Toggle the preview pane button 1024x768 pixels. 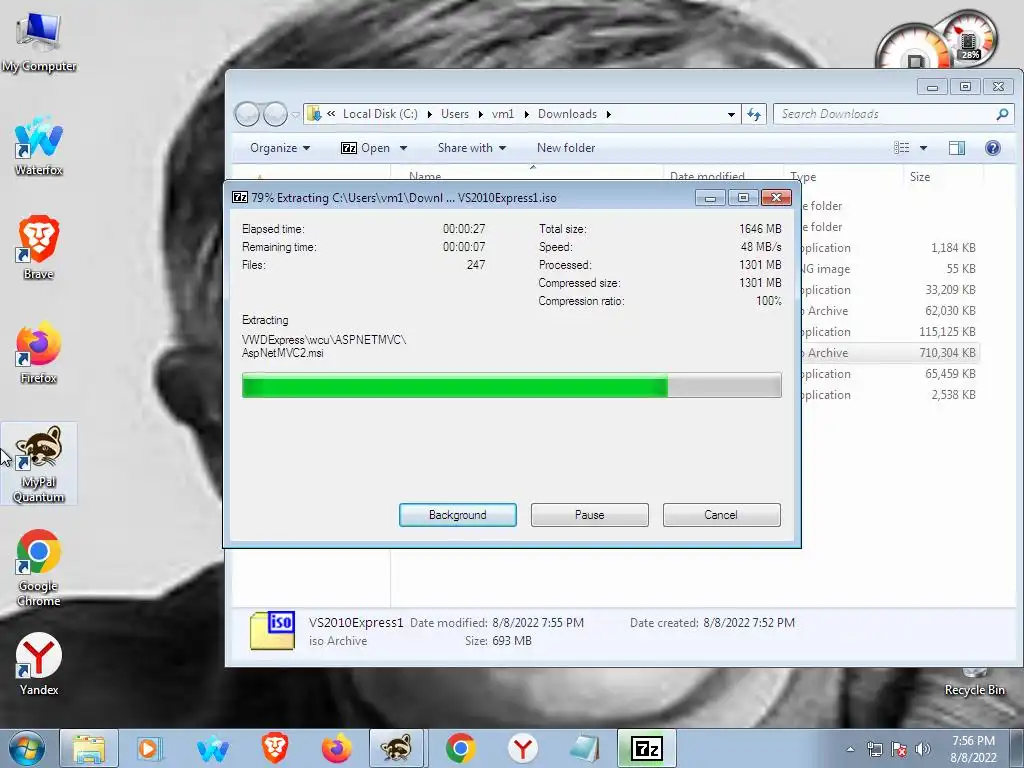click(x=957, y=148)
